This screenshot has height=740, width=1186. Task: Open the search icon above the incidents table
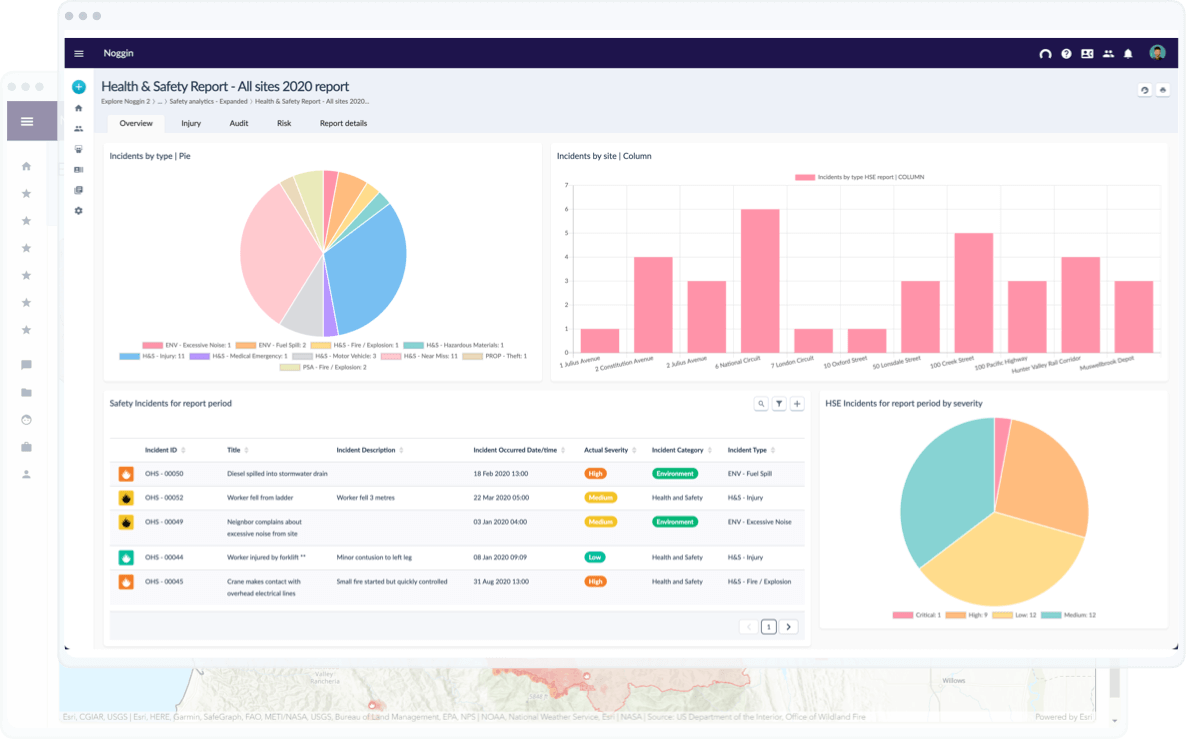[x=760, y=403]
